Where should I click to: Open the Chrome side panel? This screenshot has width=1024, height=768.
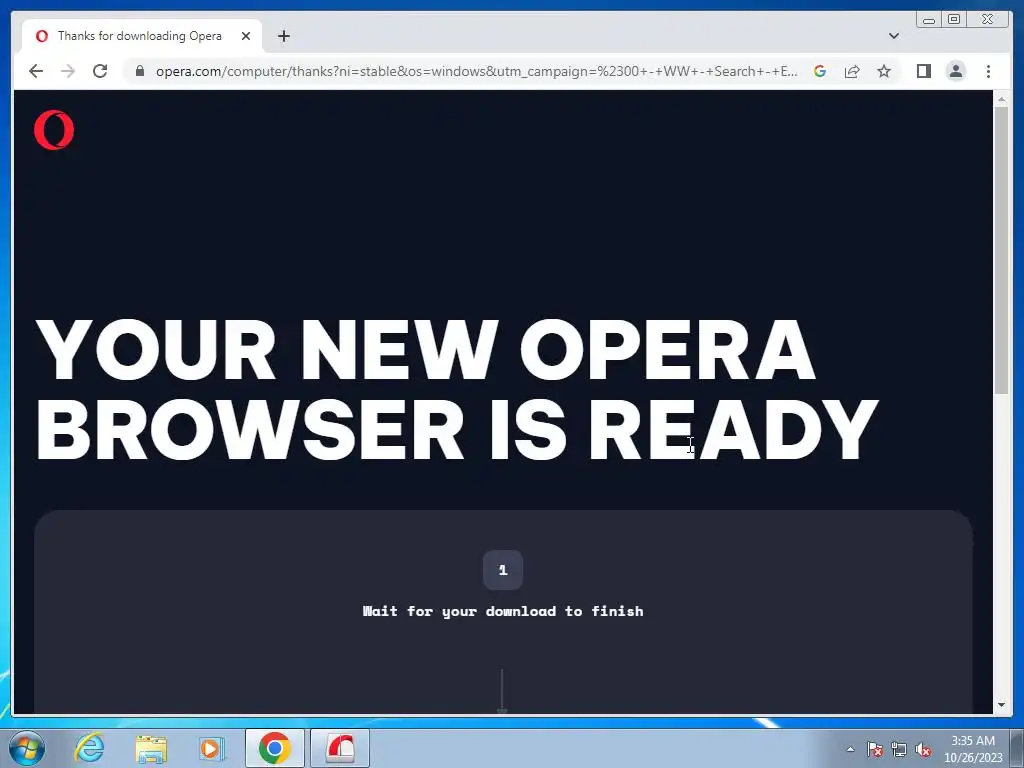923,71
